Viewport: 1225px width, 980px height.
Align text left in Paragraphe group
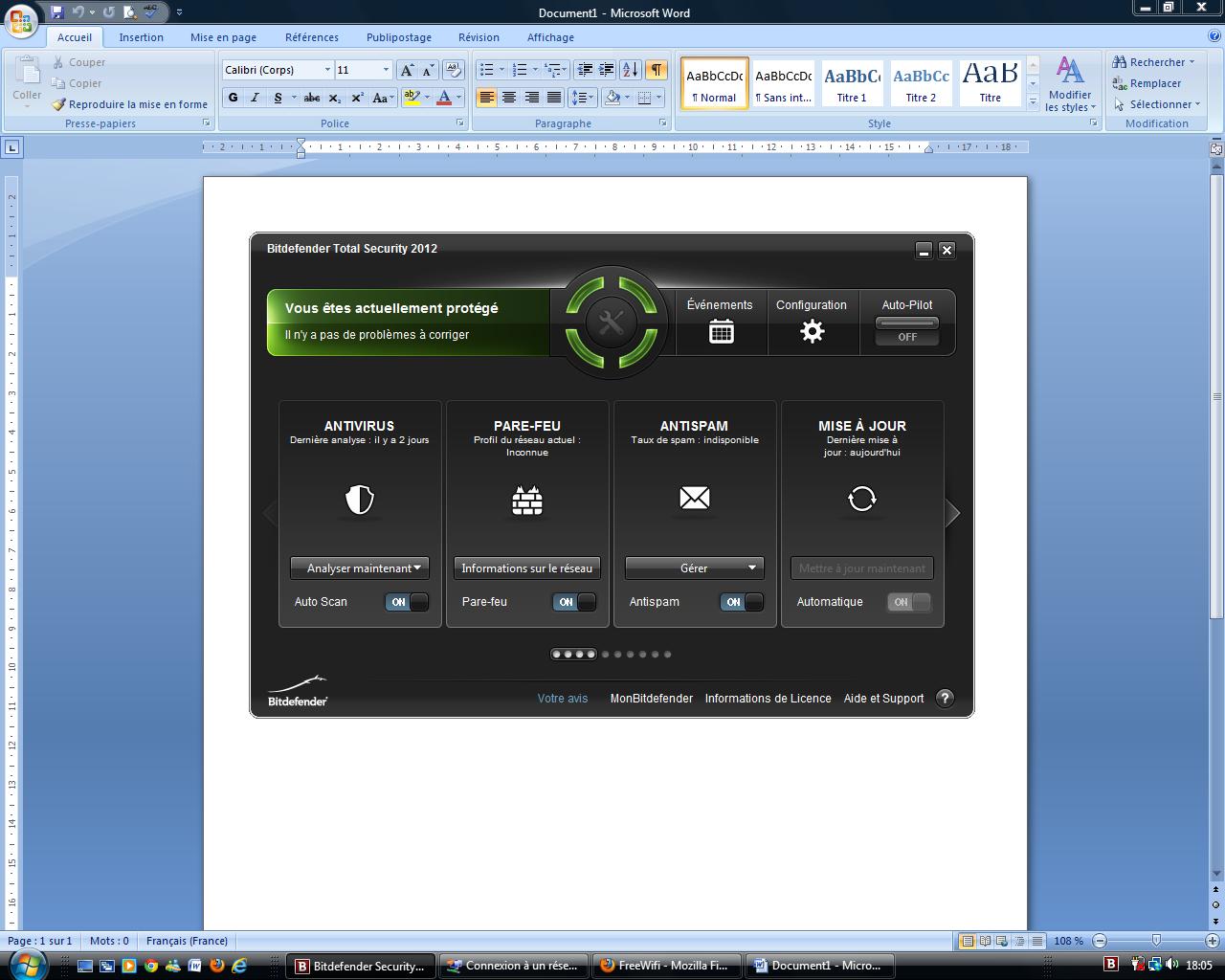coord(487,98)
